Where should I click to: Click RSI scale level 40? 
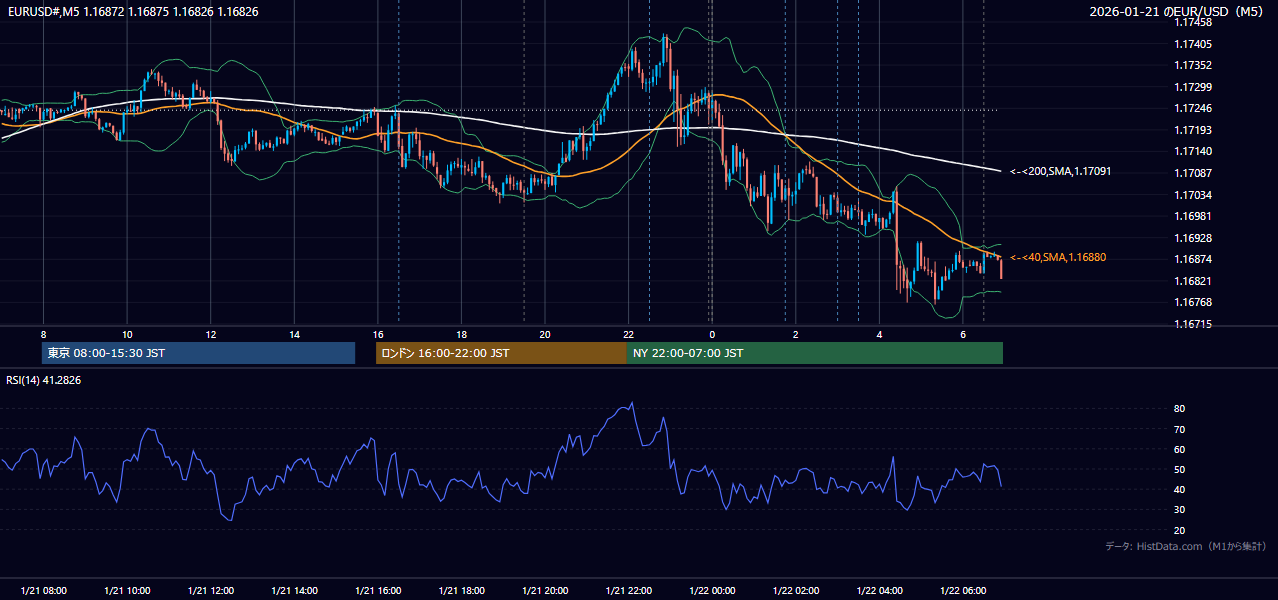click(1180, 489)
